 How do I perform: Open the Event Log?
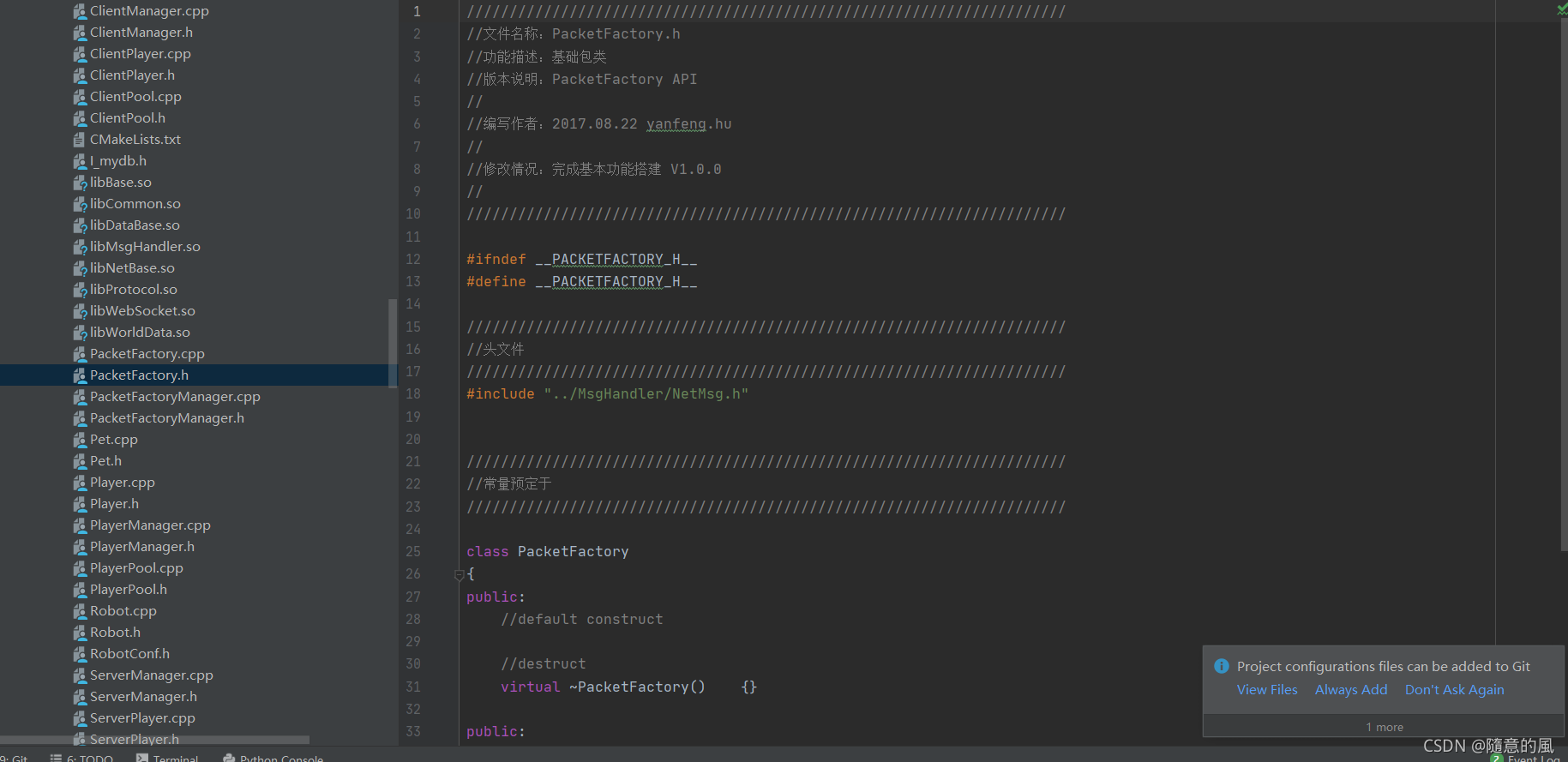tap(1525, 758)
